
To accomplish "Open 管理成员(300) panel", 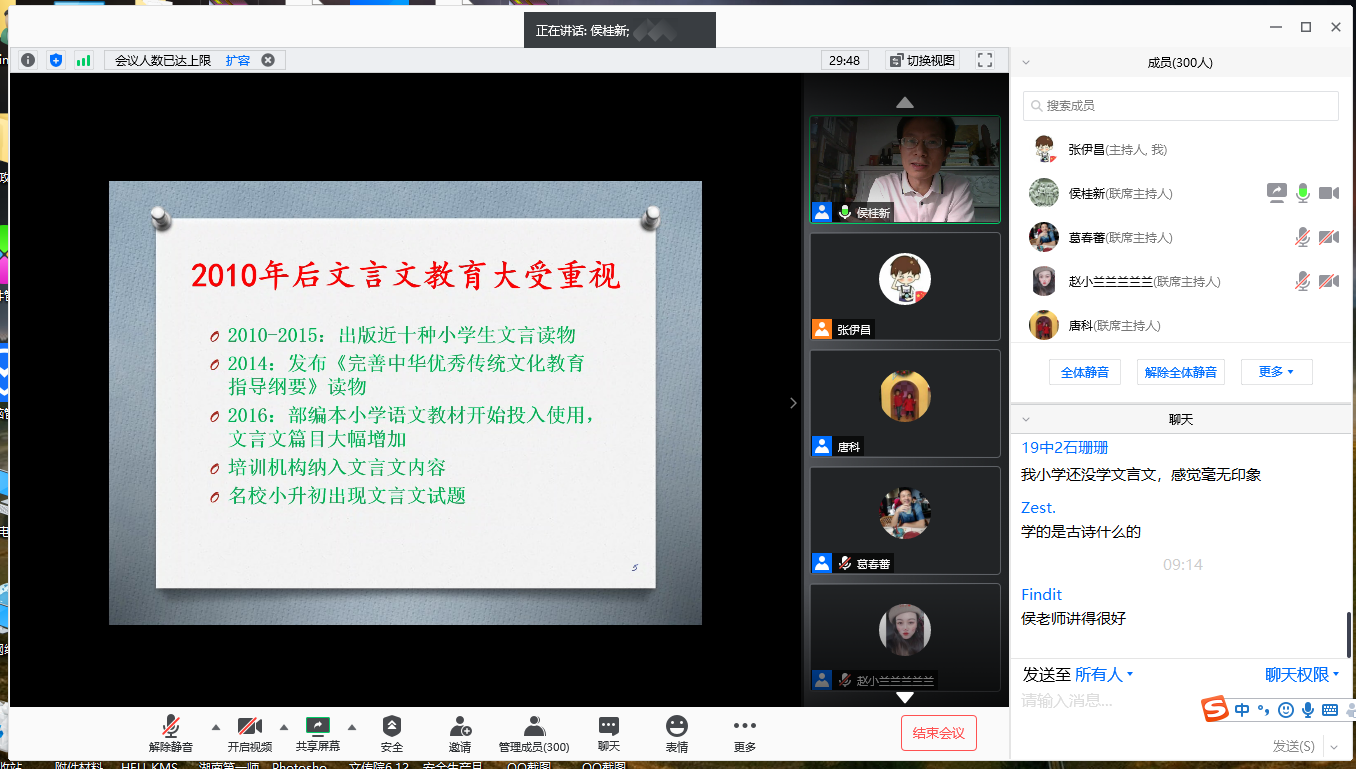I will pyautogui.click(x=534, y=733).
